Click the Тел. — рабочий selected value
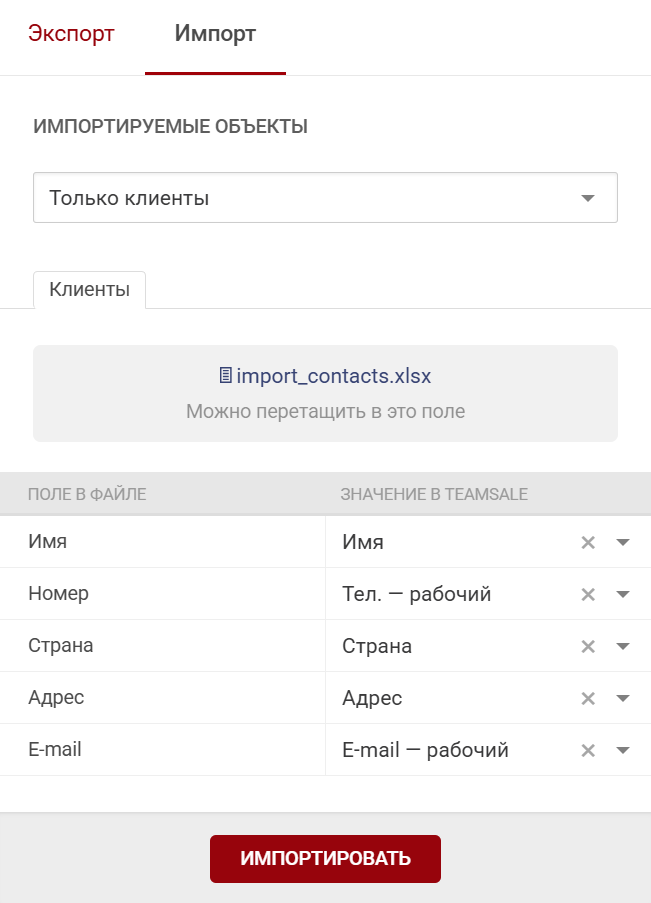The height and width of the screenshot is (903, 651). click(417, 594)
